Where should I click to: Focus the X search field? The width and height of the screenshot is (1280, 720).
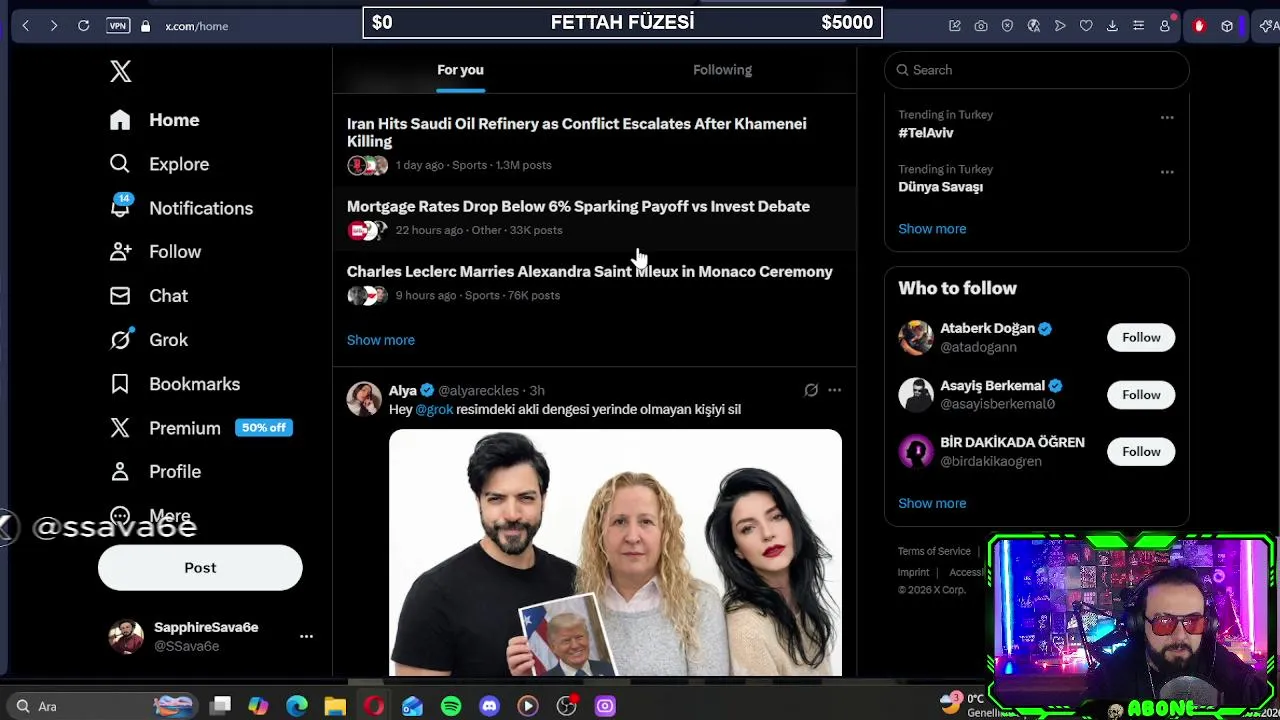[1036, 70]
